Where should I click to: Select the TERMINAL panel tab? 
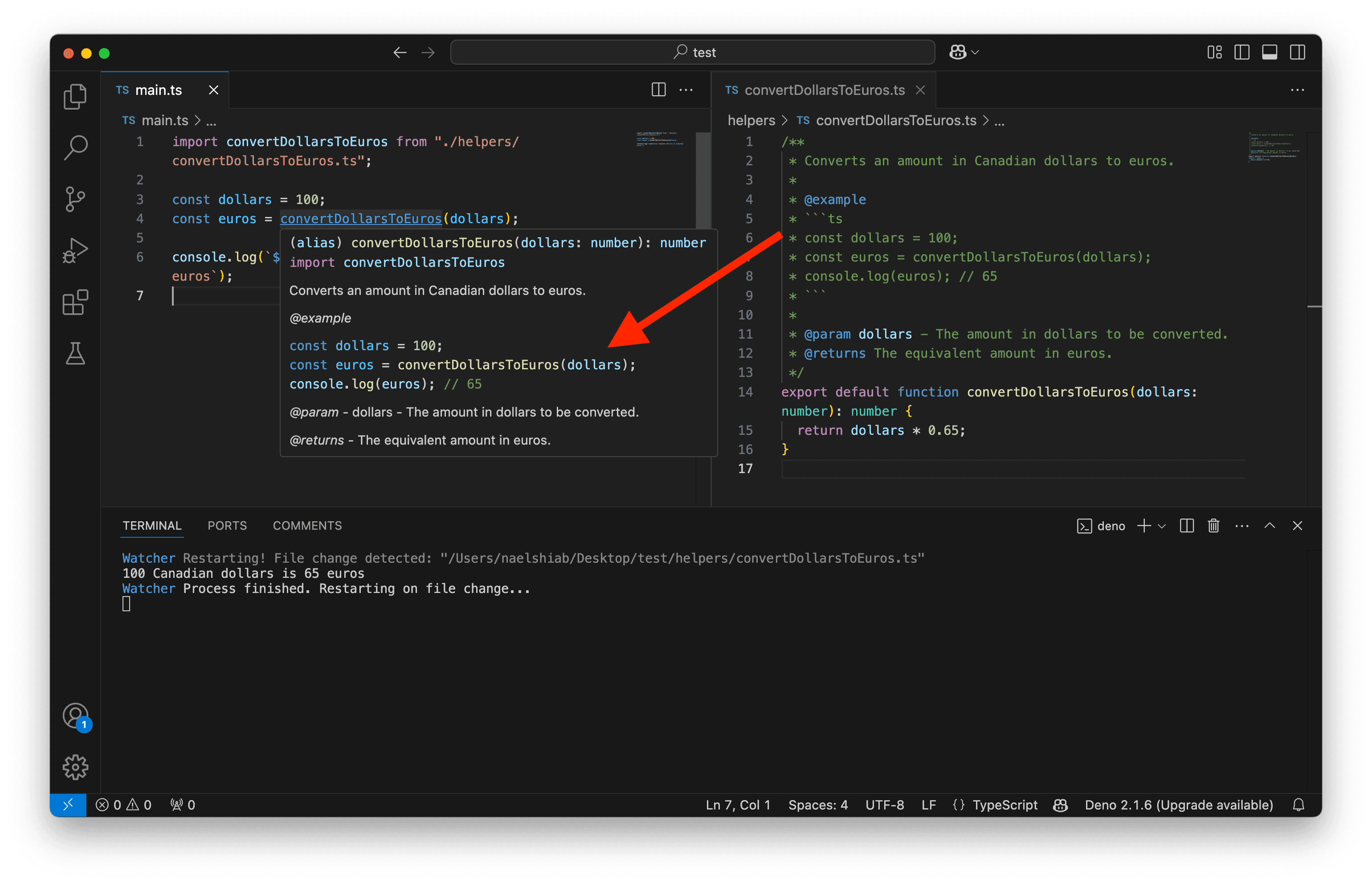click(152, 525)
